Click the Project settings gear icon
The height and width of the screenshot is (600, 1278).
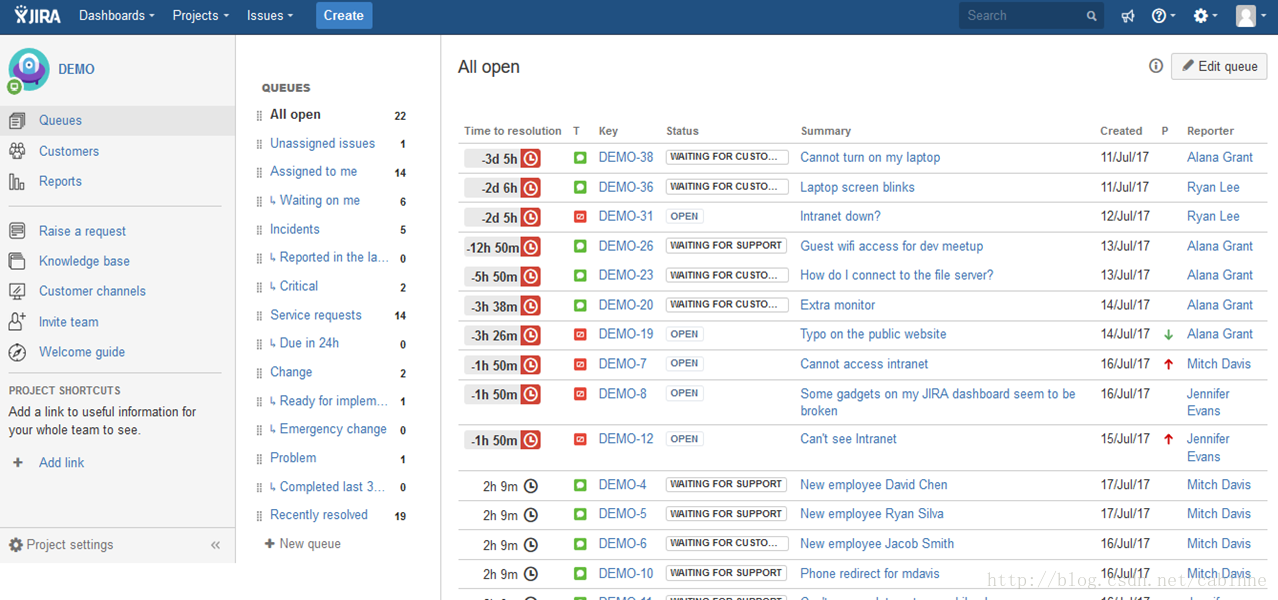click(16, 545)
